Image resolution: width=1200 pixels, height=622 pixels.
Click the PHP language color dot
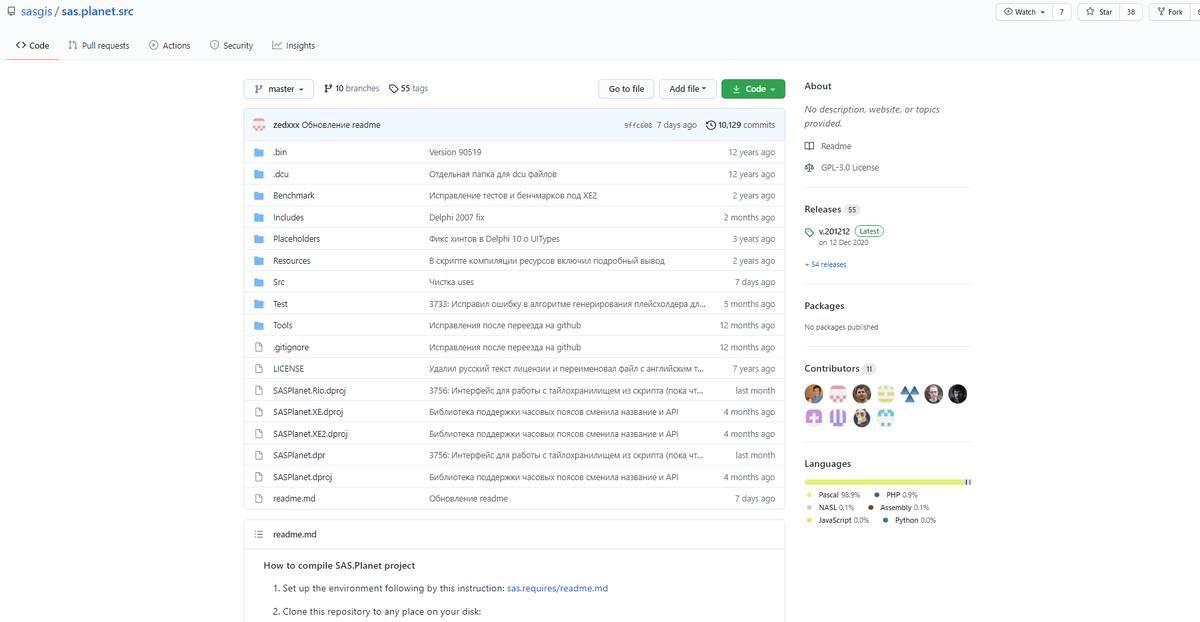(x=877, y=495)
